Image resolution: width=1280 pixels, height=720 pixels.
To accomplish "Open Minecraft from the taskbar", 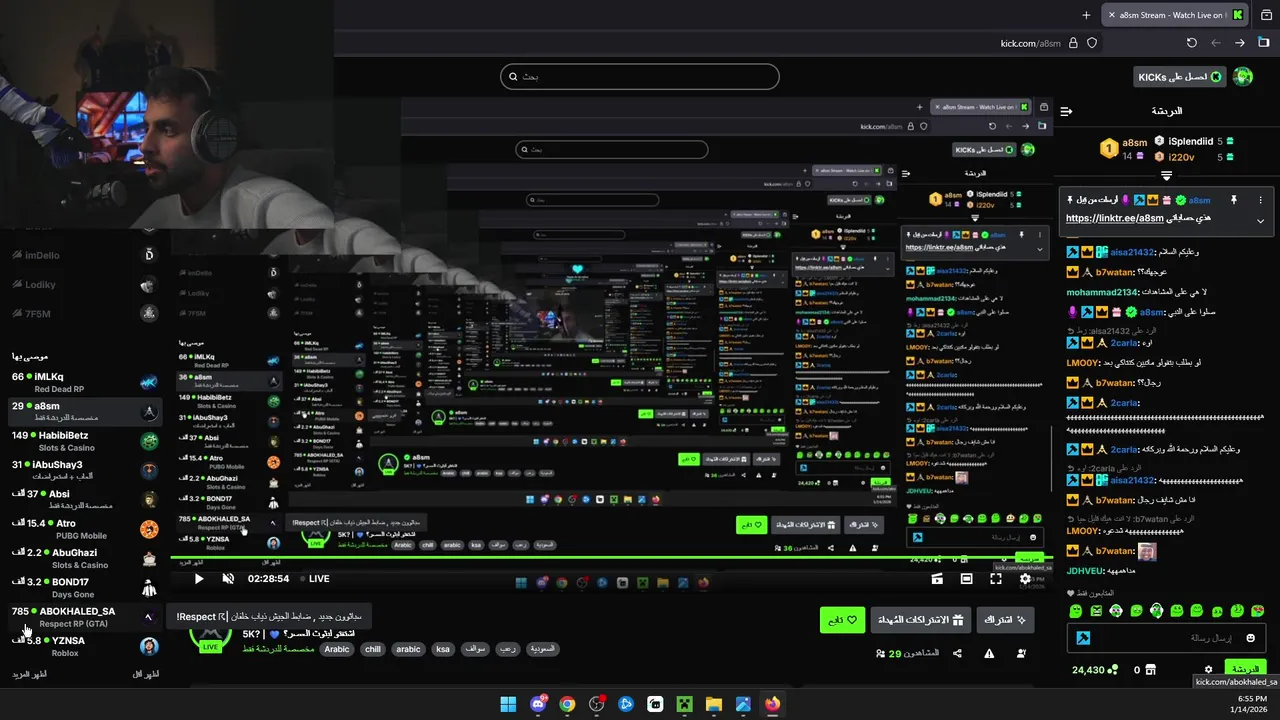I will (x=684, y=704).
